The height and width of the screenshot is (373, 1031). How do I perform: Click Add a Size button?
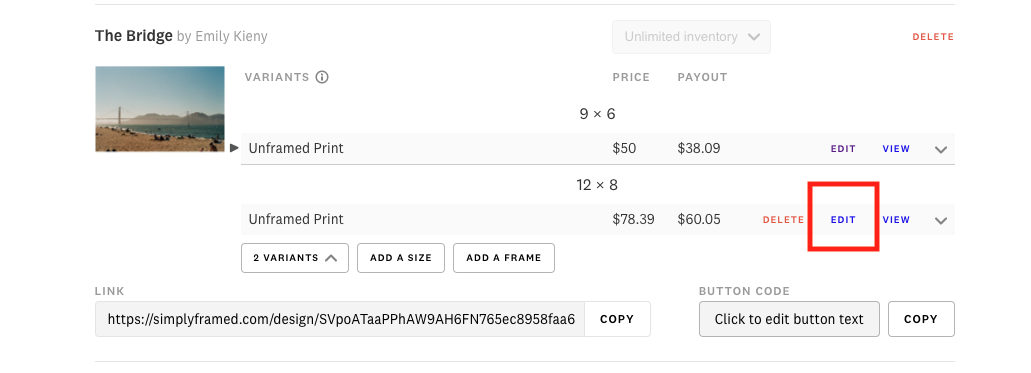[x=400, y=258]
